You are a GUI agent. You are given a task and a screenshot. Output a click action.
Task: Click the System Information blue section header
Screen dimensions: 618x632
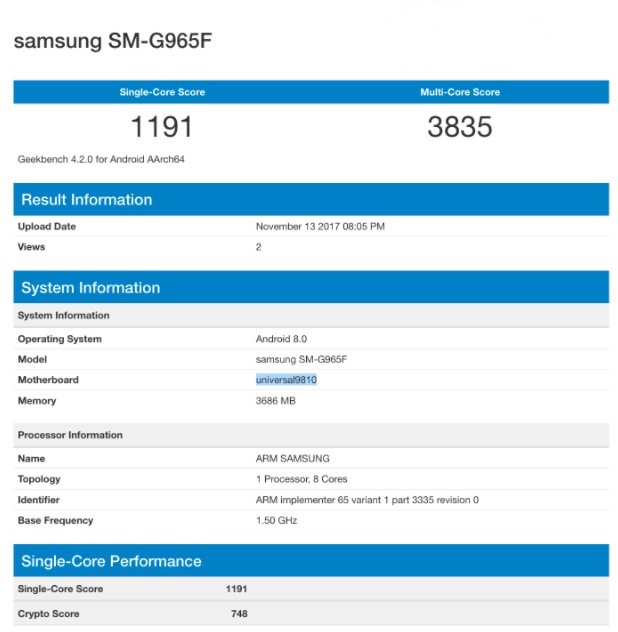click(x=311, y=287)
